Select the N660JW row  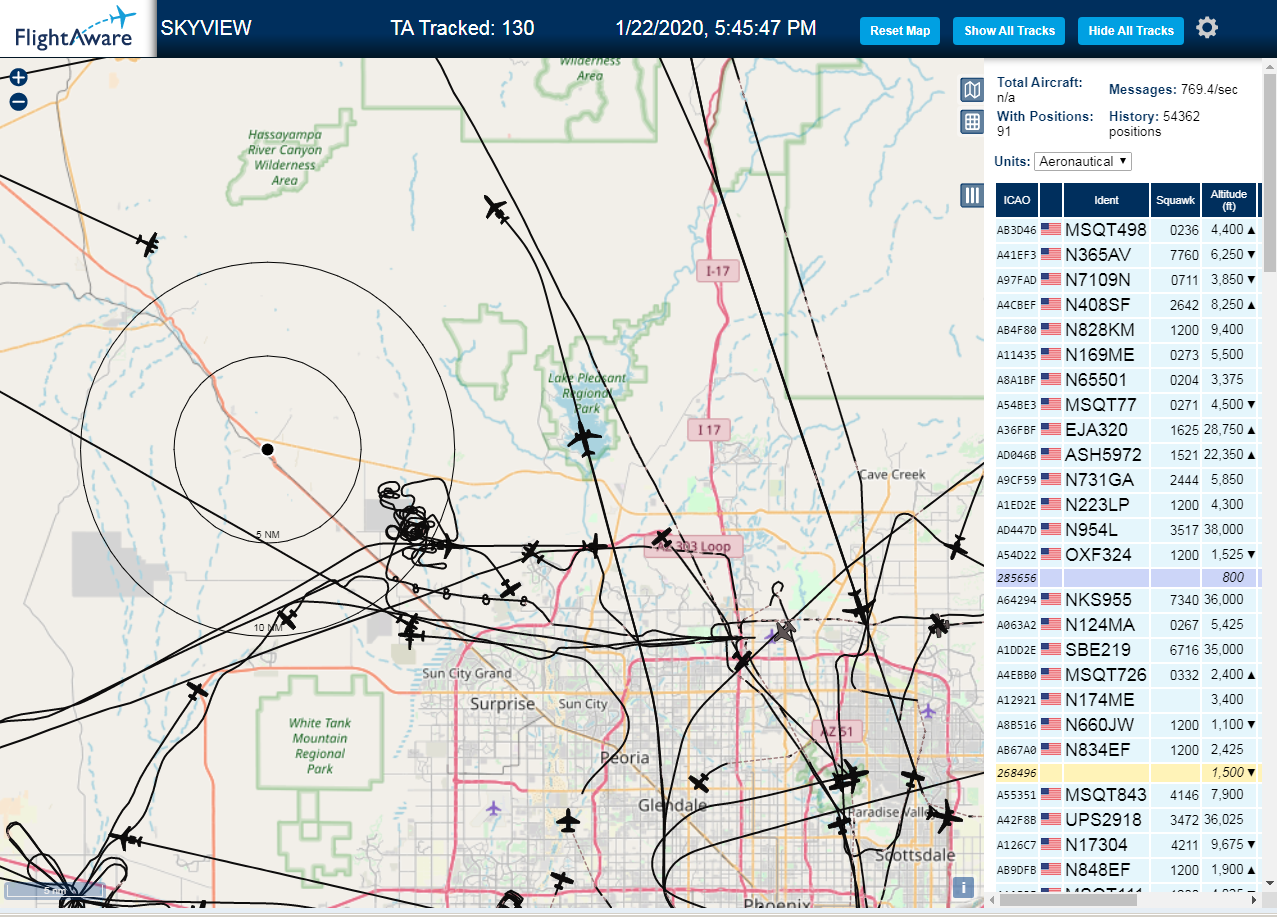[x=1127, y=724]
